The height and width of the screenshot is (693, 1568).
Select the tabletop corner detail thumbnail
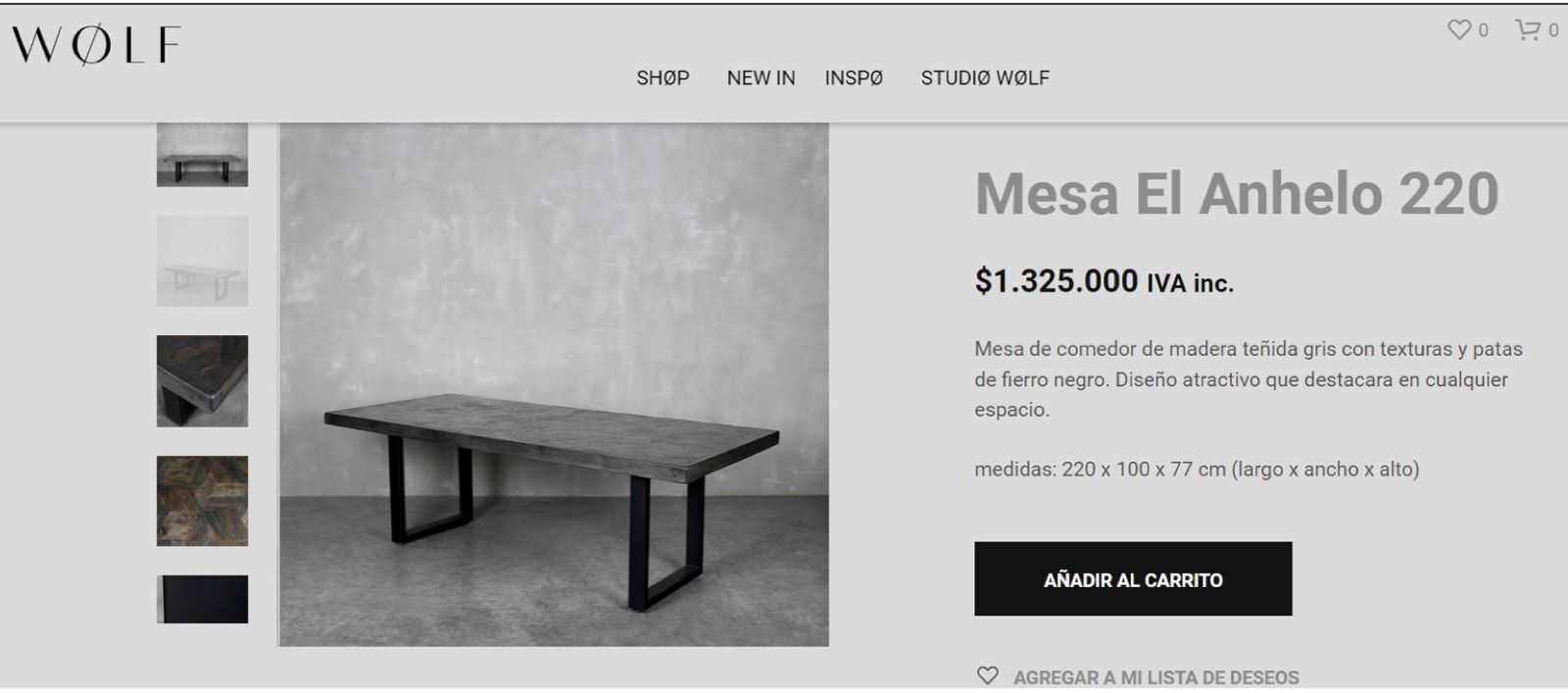coord(201,380)
